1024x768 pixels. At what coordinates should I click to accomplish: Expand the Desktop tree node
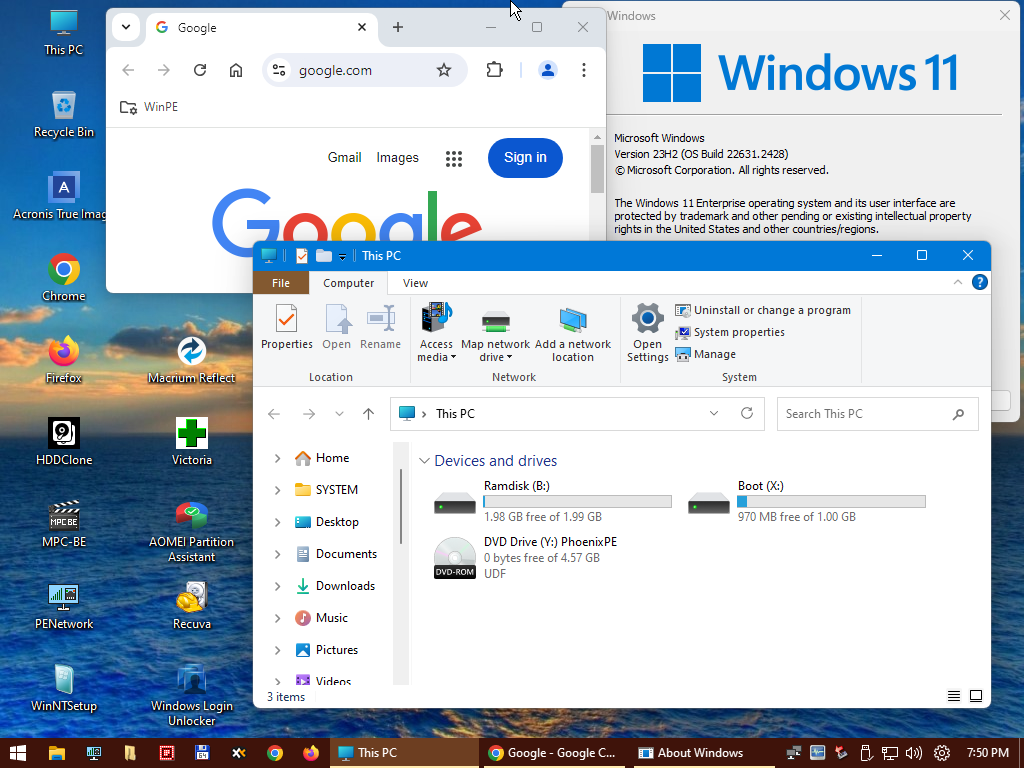(278, 522)
